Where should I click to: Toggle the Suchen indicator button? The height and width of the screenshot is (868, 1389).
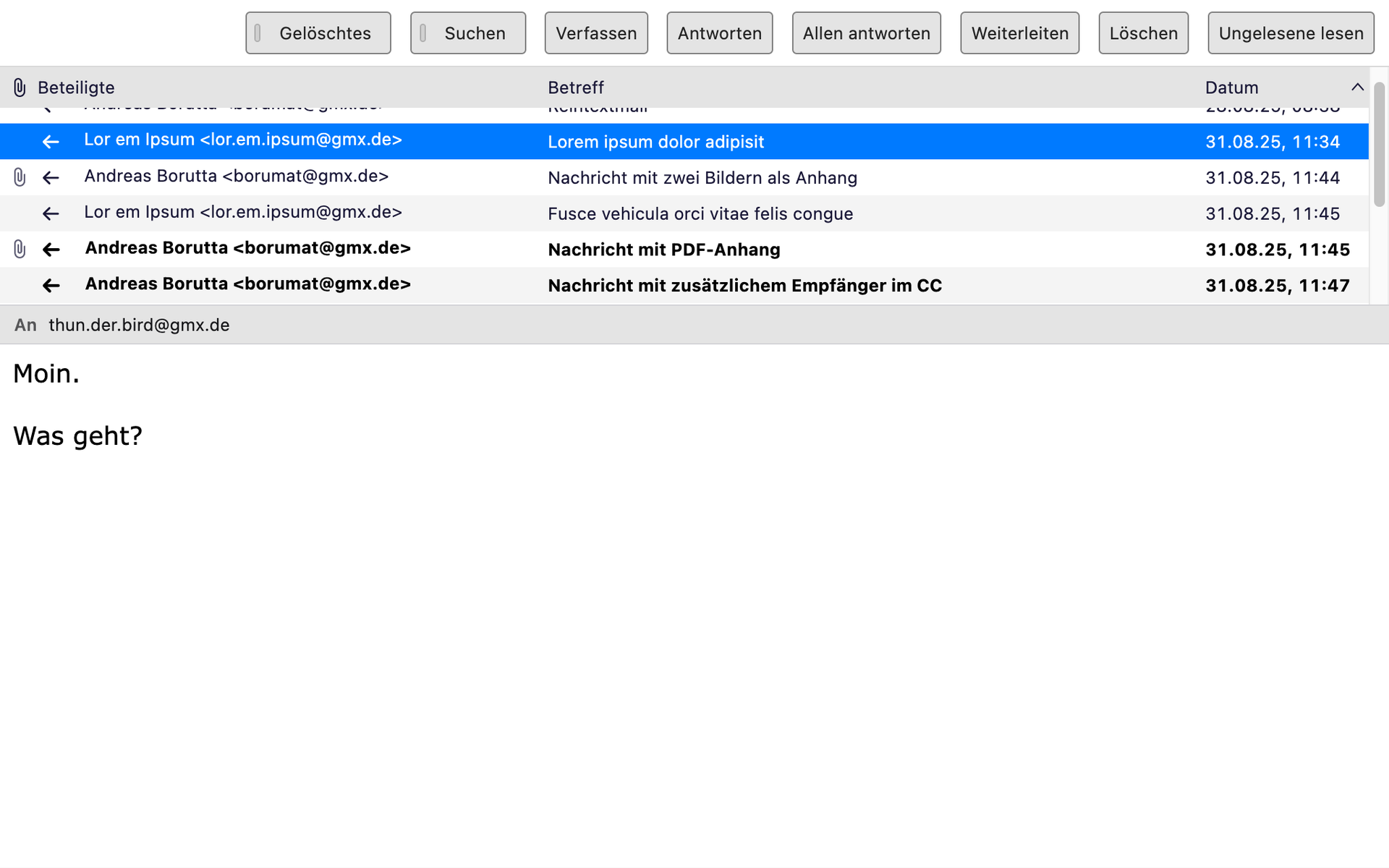click(468, 33)
